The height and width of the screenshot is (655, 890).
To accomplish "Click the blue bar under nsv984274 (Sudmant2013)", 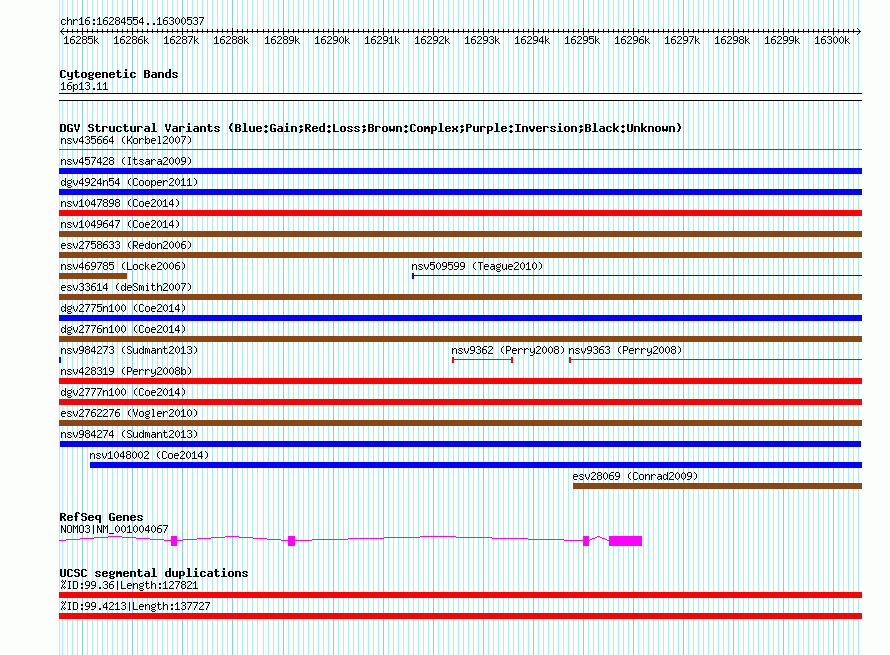I will click(460, 444).
